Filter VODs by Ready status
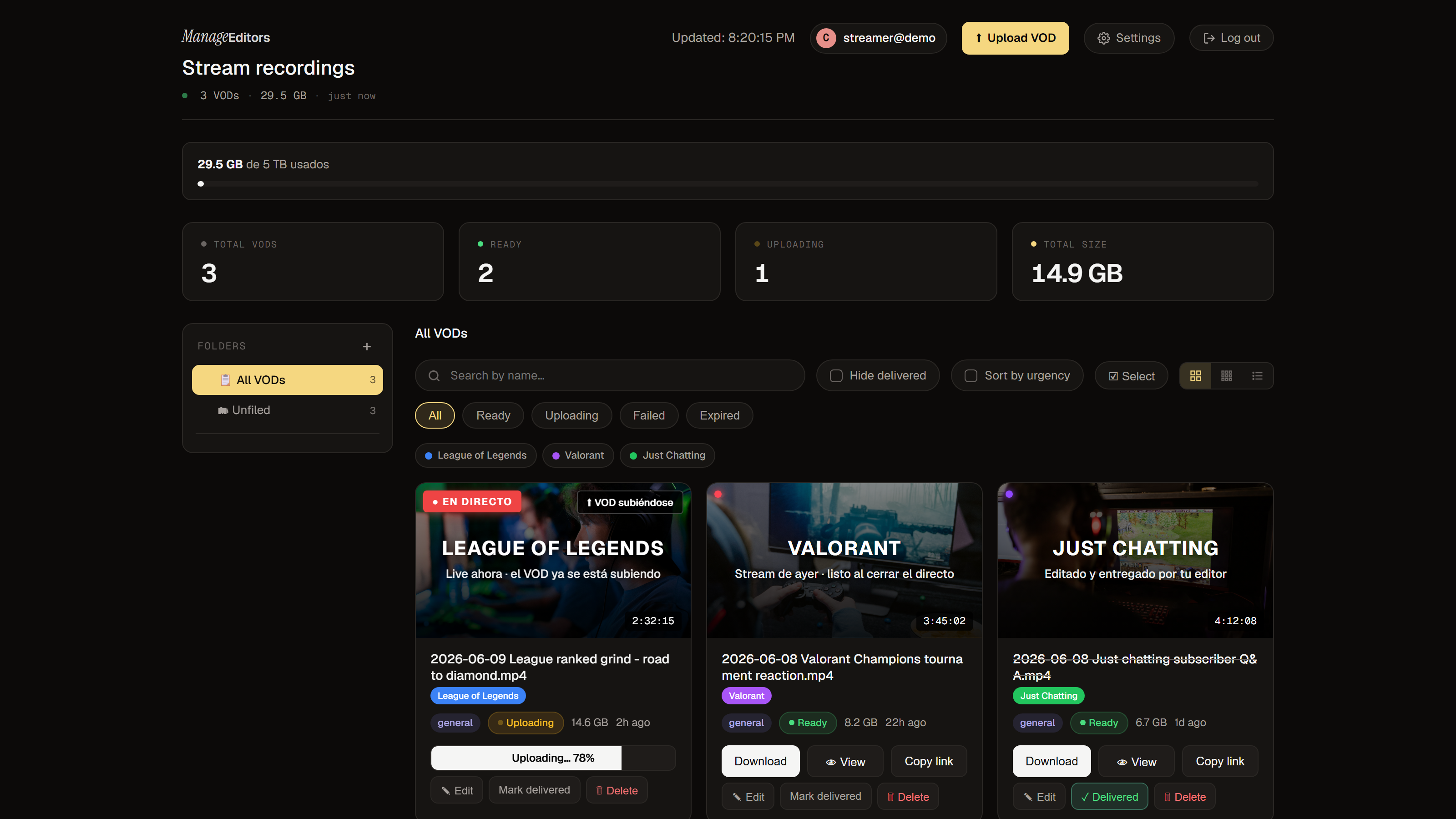The width and height of the screenshot is (1456, 819). click(x=493, y=415)
